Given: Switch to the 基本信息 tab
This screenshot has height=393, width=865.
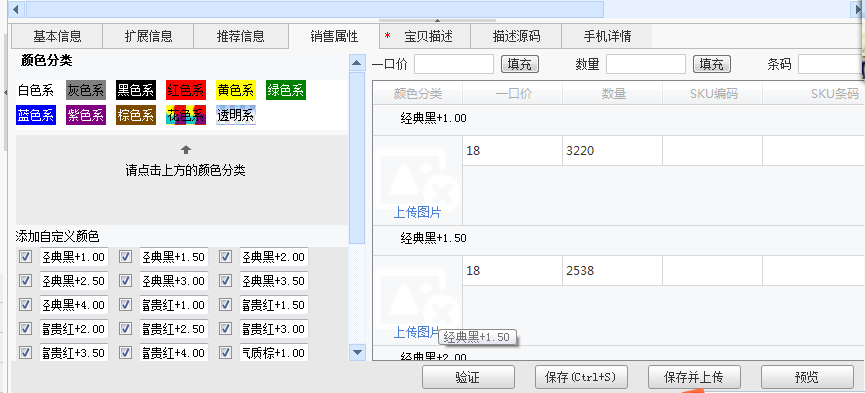Looking at the screenshot, I should [57, 36].
